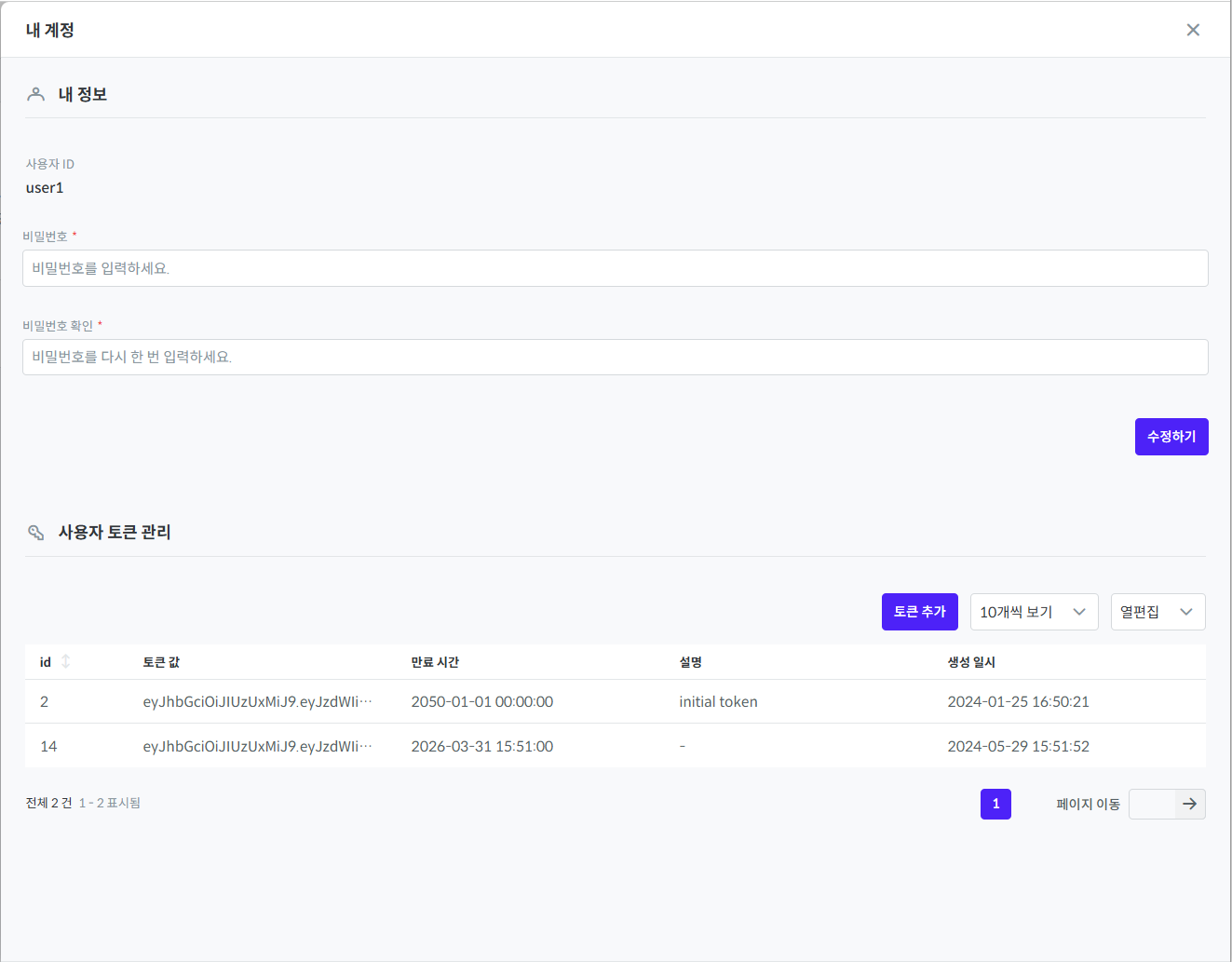The image size is (1232, 962).
Task: Click the 토큰 값 column header
Action: coord(161,662)
